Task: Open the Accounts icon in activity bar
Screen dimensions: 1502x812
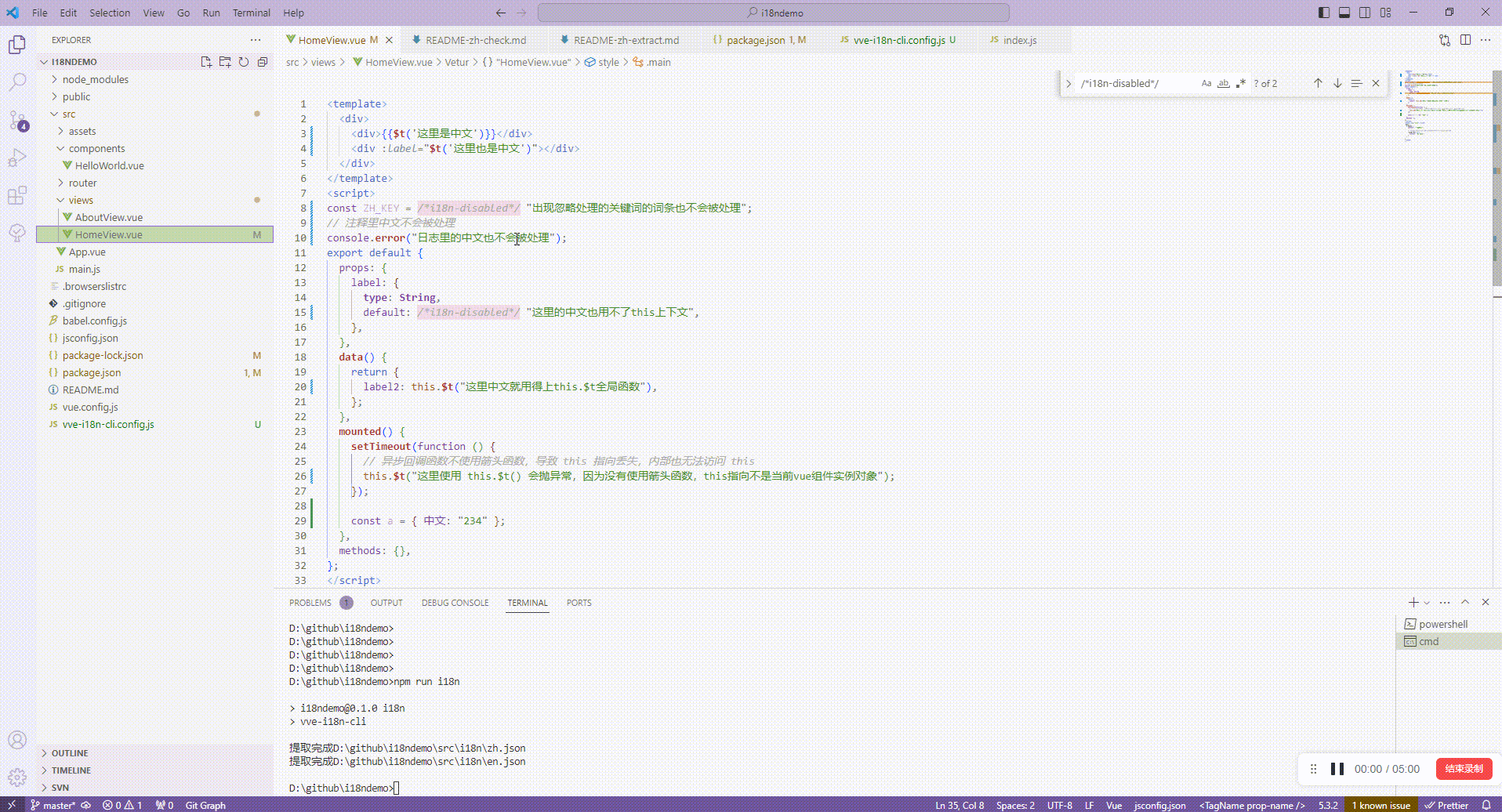Action: tap(17, 740)
